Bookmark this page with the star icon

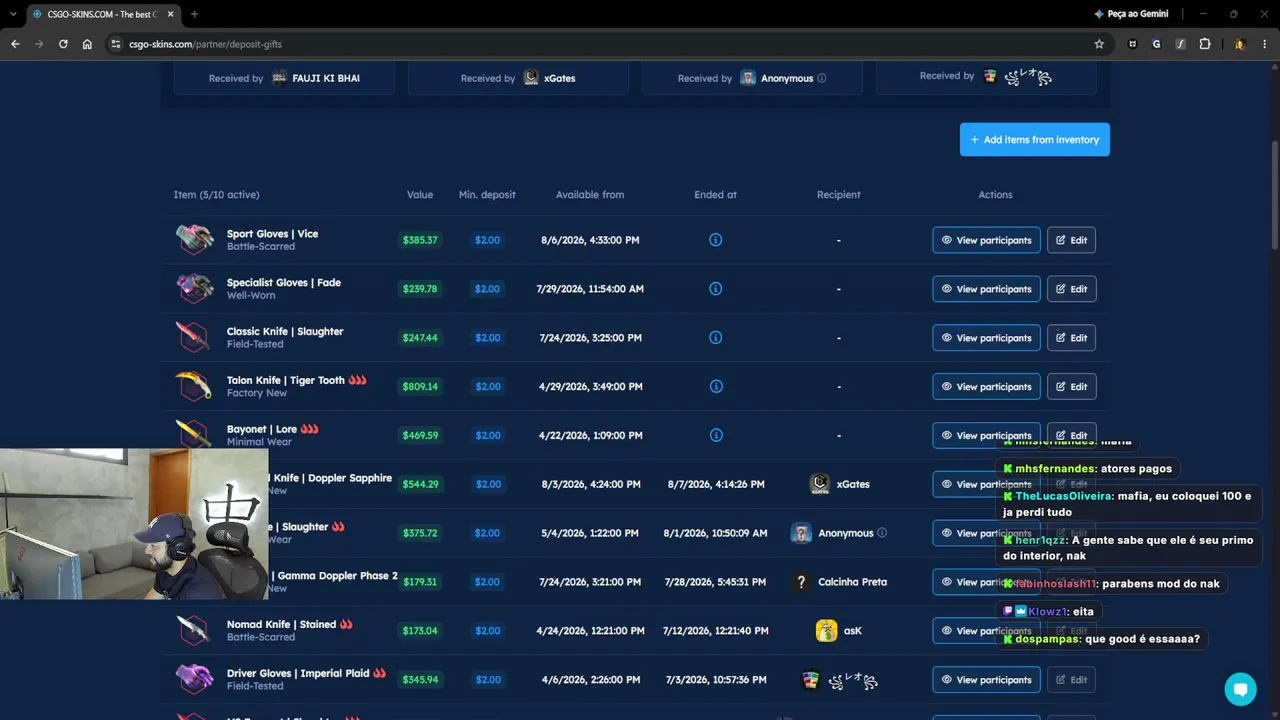pos(1099,44)
